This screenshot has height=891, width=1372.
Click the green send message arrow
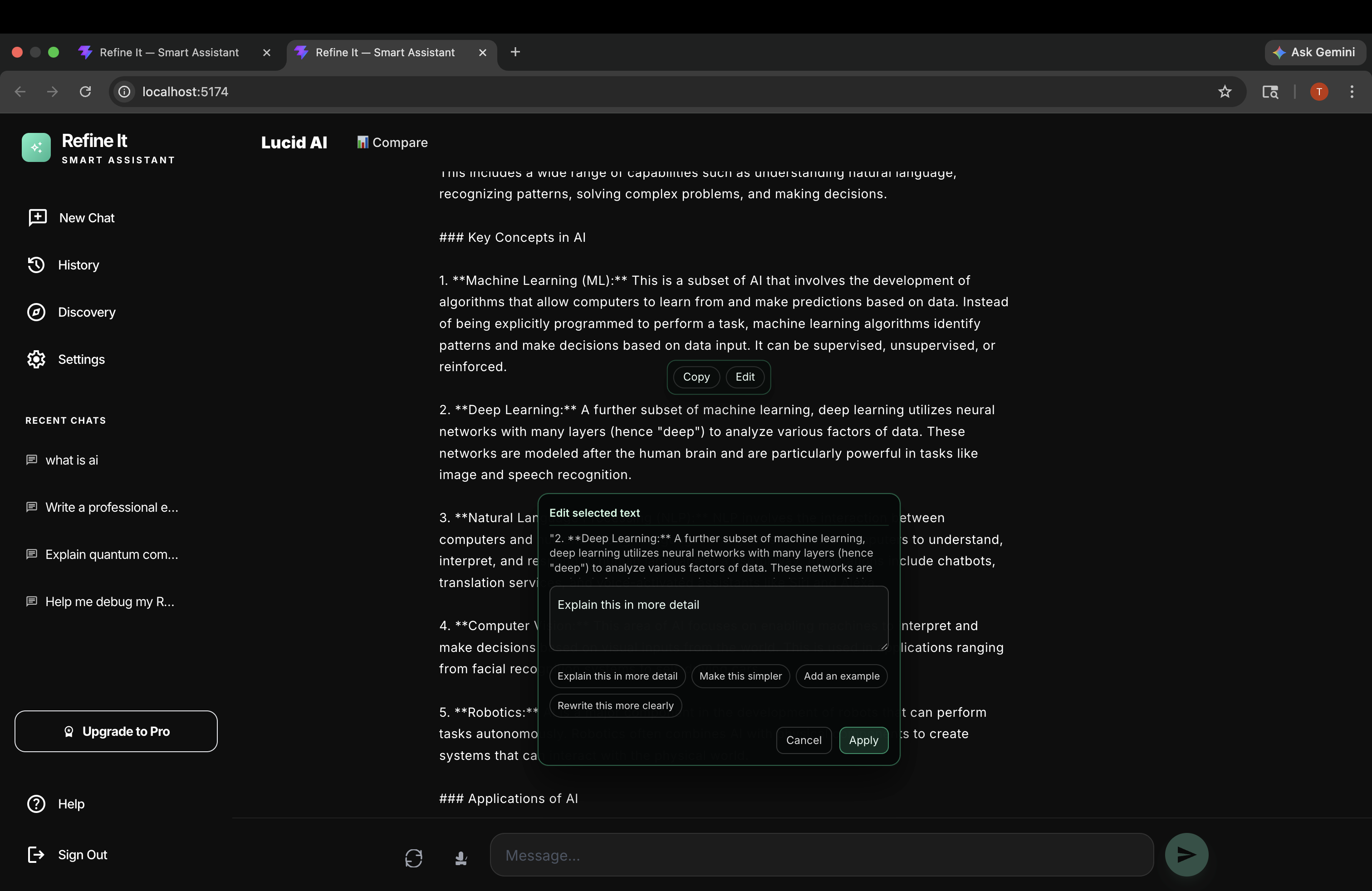(1186, 855)
